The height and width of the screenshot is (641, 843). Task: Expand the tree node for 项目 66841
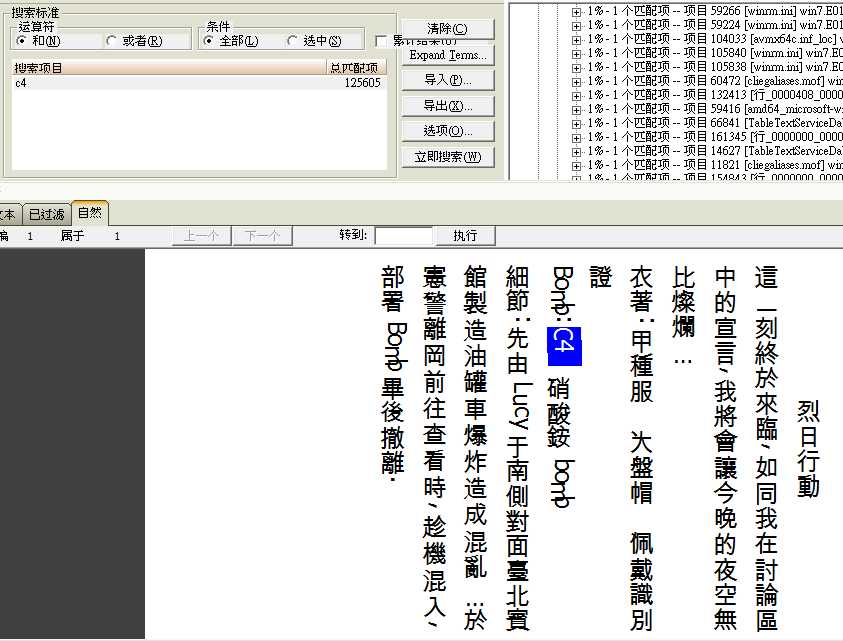click(x=576, y=123)
